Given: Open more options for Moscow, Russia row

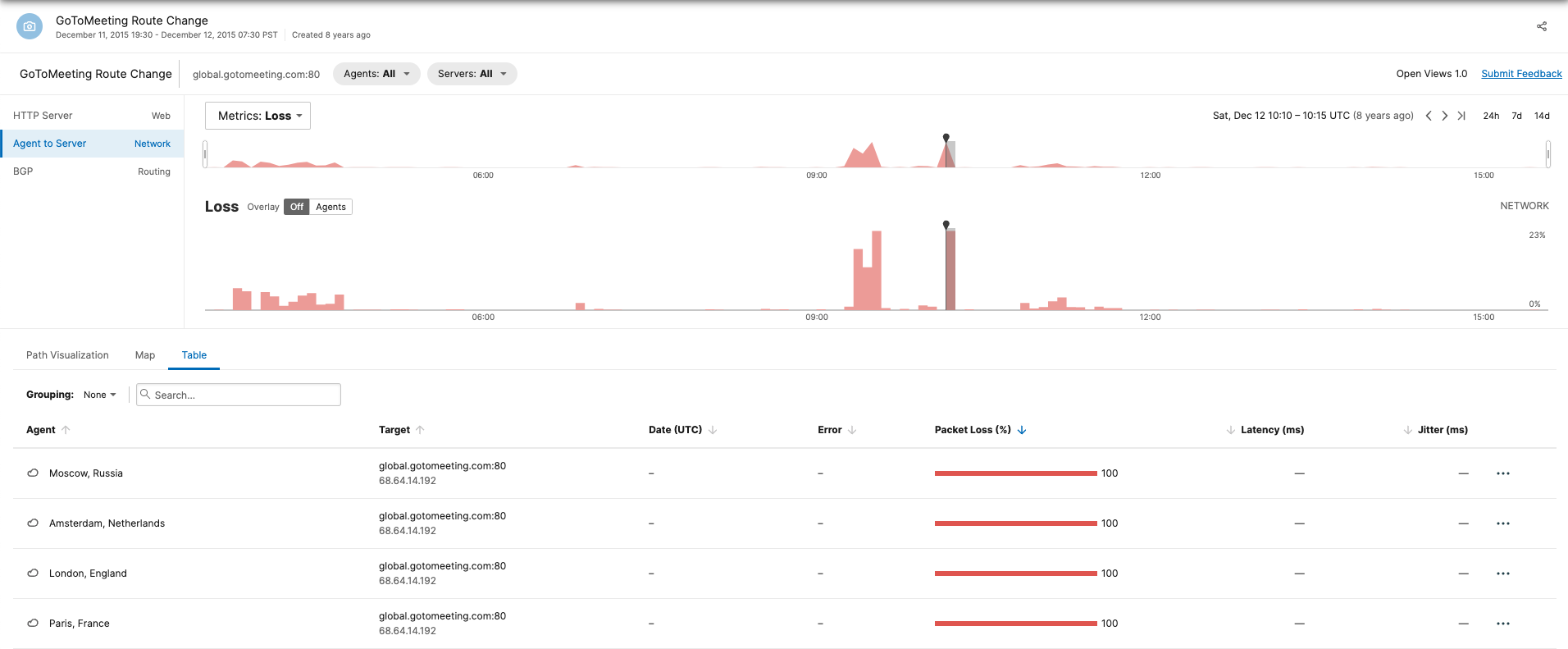Looking at the screenshot, I should coord(1502,473).
